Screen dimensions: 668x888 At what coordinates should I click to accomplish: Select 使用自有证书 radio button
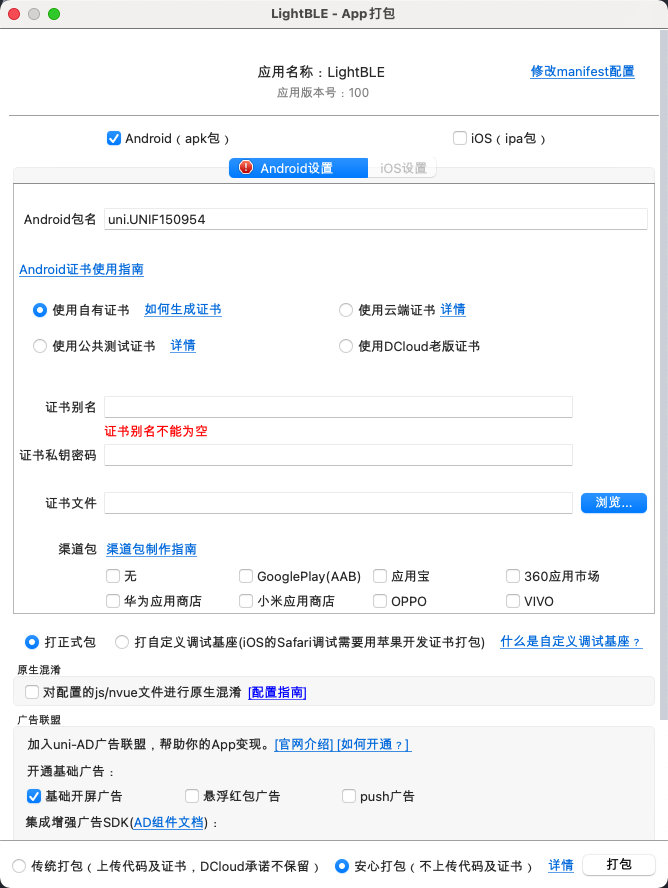pos(40,310)
